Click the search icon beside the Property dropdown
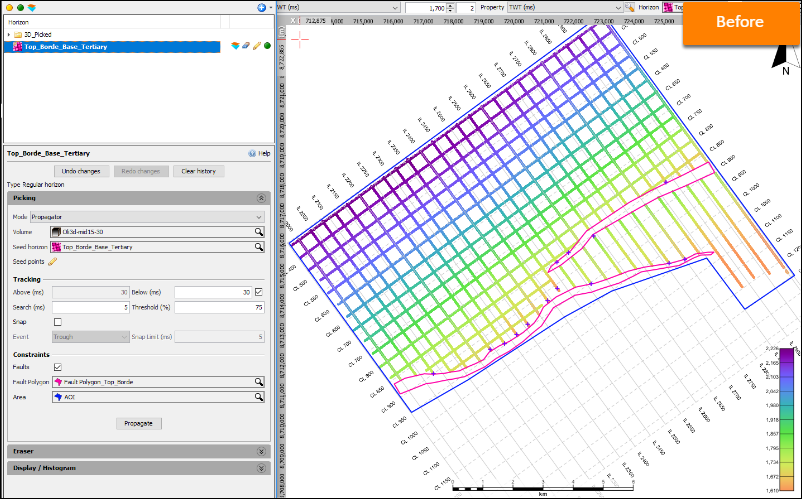The width and height of the screenshot is (802, 499). [629, 7]
